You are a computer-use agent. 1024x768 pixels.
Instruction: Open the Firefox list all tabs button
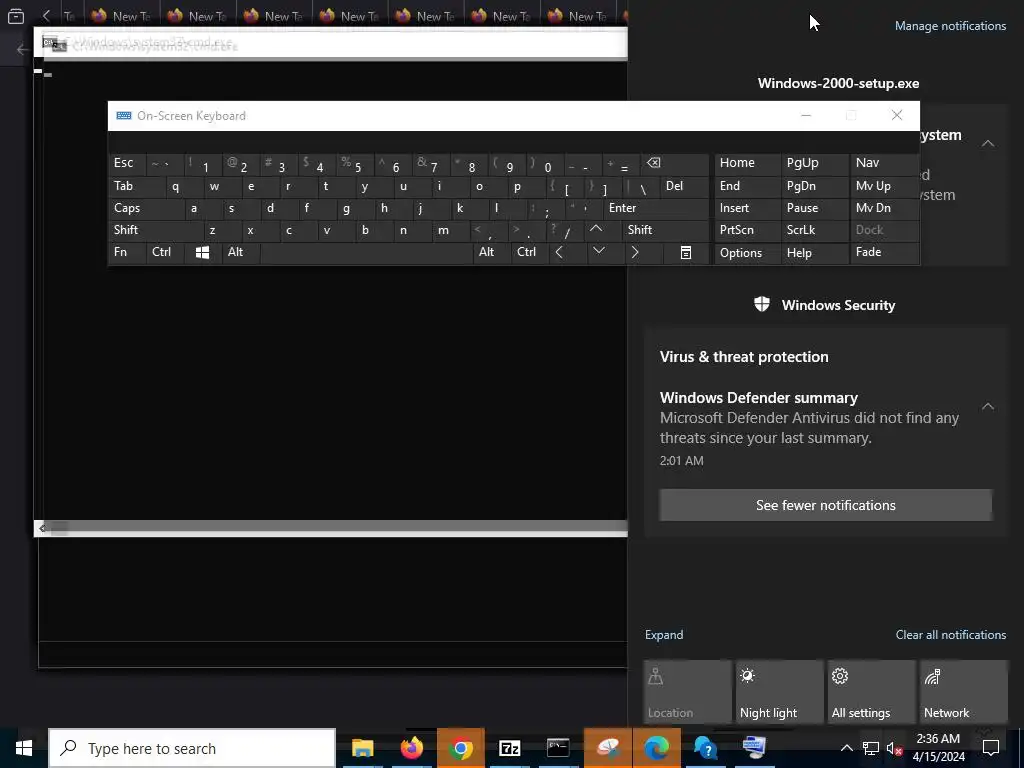(16, 16)
